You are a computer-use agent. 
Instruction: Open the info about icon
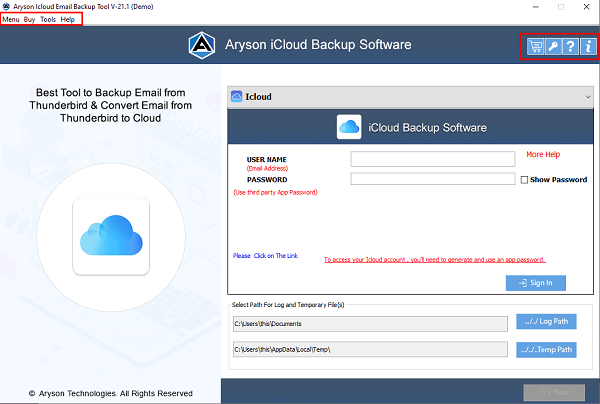pos(588,47)
